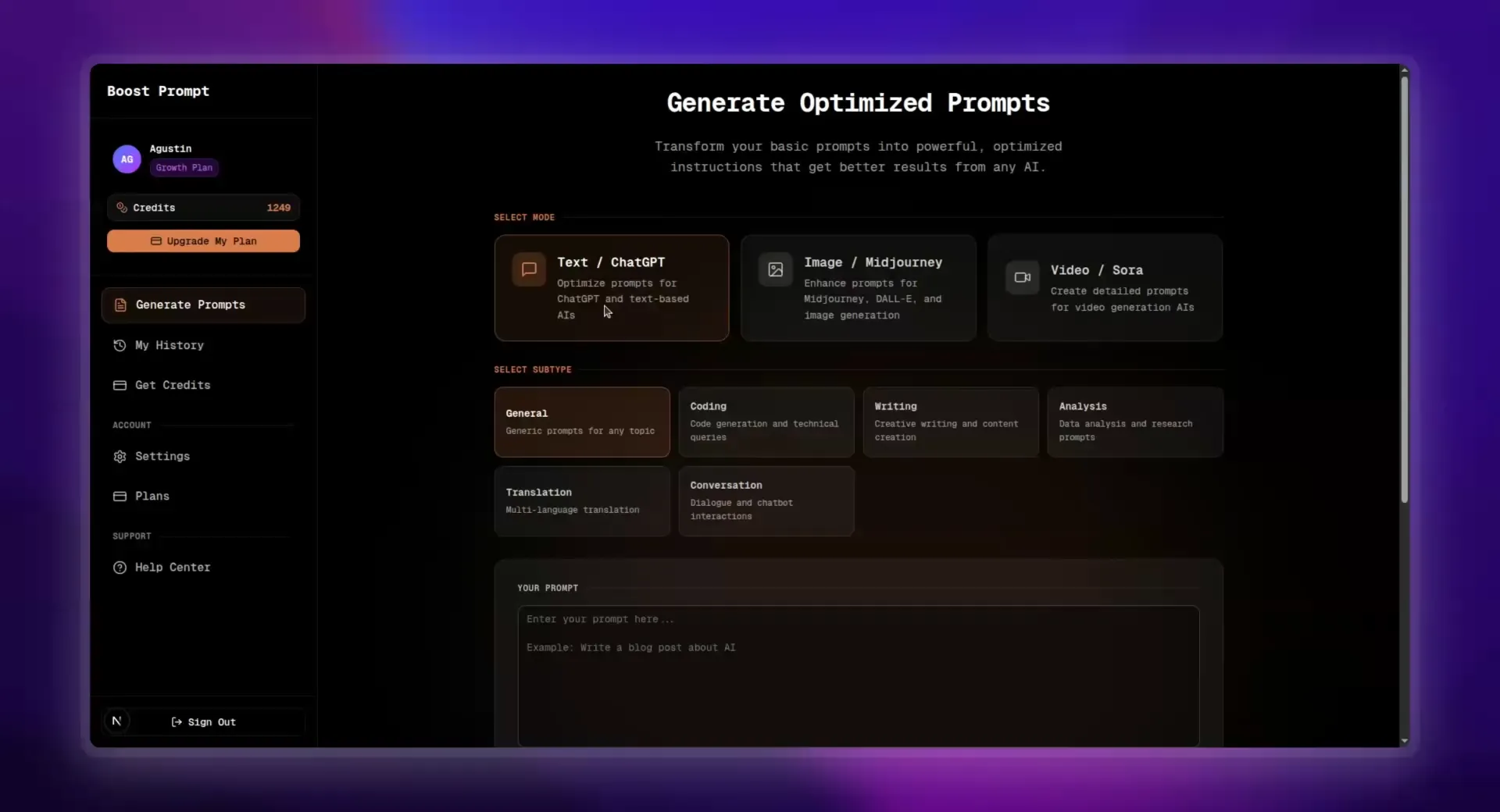
Task: Focus the Your Prompt text area
Action: coord(858,675)
